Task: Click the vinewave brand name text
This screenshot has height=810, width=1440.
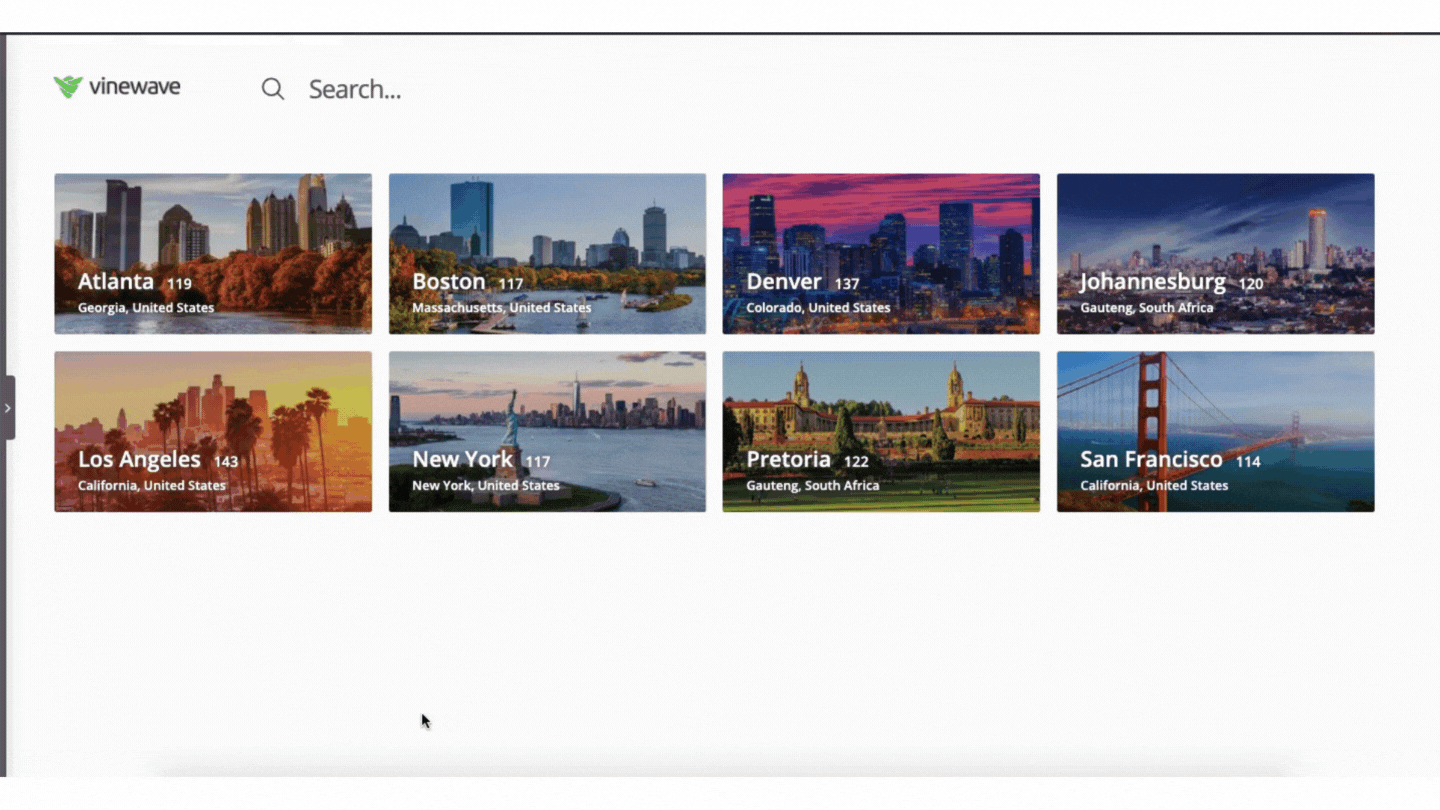Action: click(x=135, y=87)
